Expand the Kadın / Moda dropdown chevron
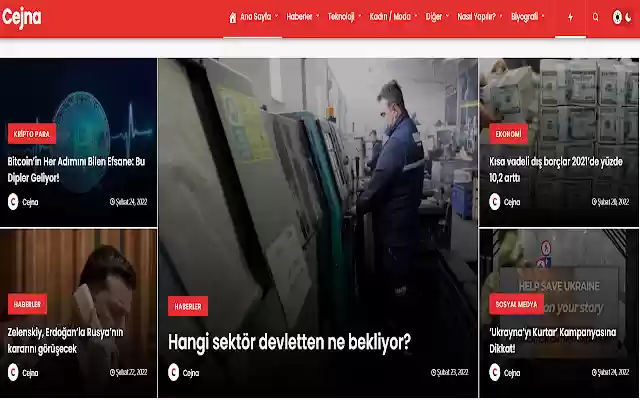The image size is (640, 400). coord(416,16)
